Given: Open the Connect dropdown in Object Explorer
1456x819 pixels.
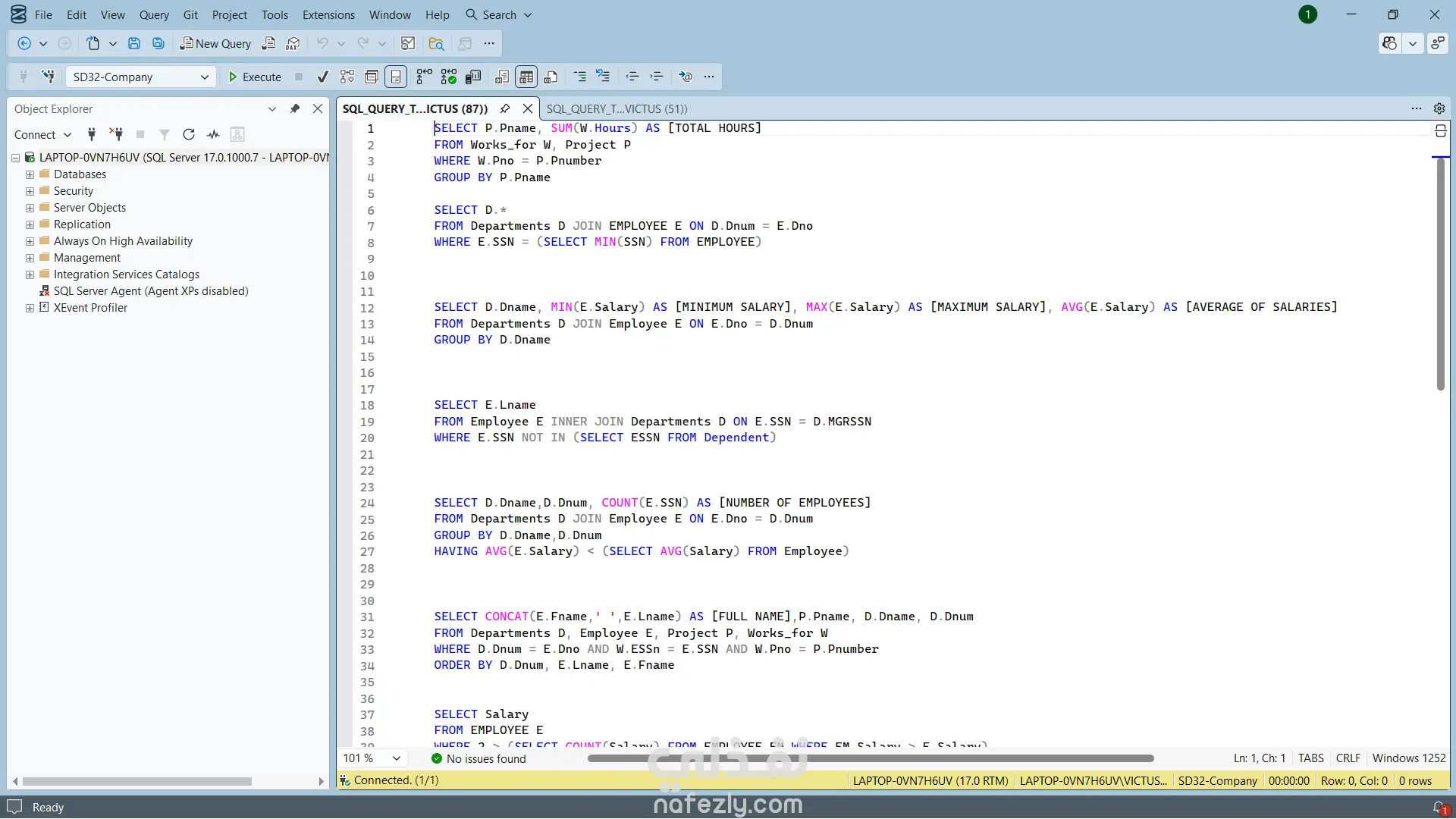Looking at the screenshot, I should click(43, 135).
